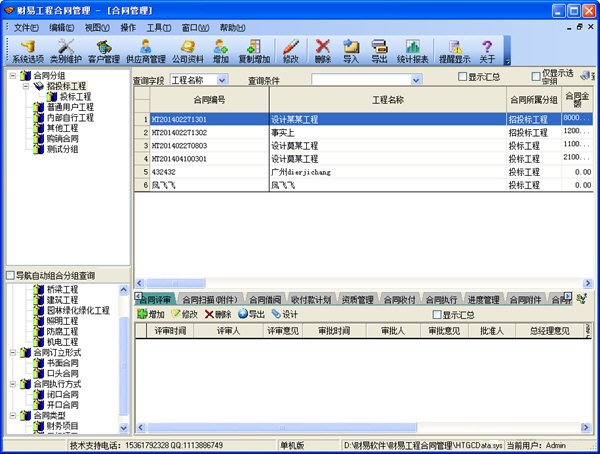
Task: Click the 合同所属分组 column header
Action: point(534,100)
